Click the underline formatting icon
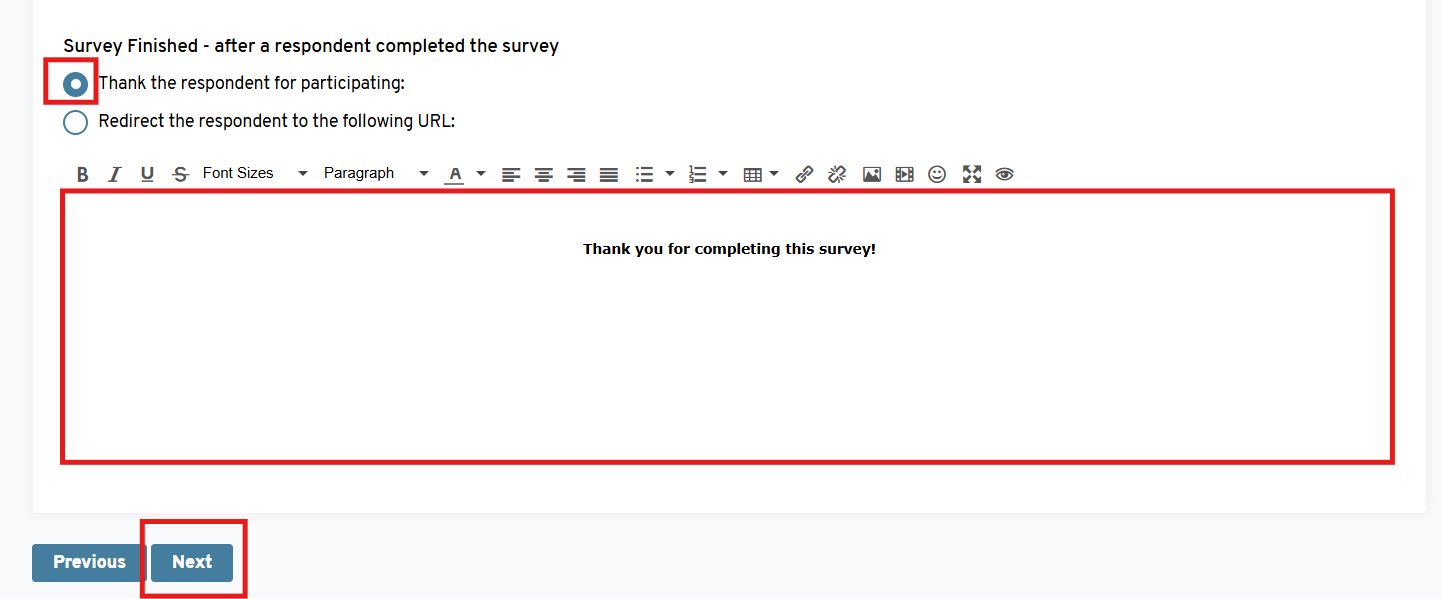The image size is (1442, 599). point(147,174)
